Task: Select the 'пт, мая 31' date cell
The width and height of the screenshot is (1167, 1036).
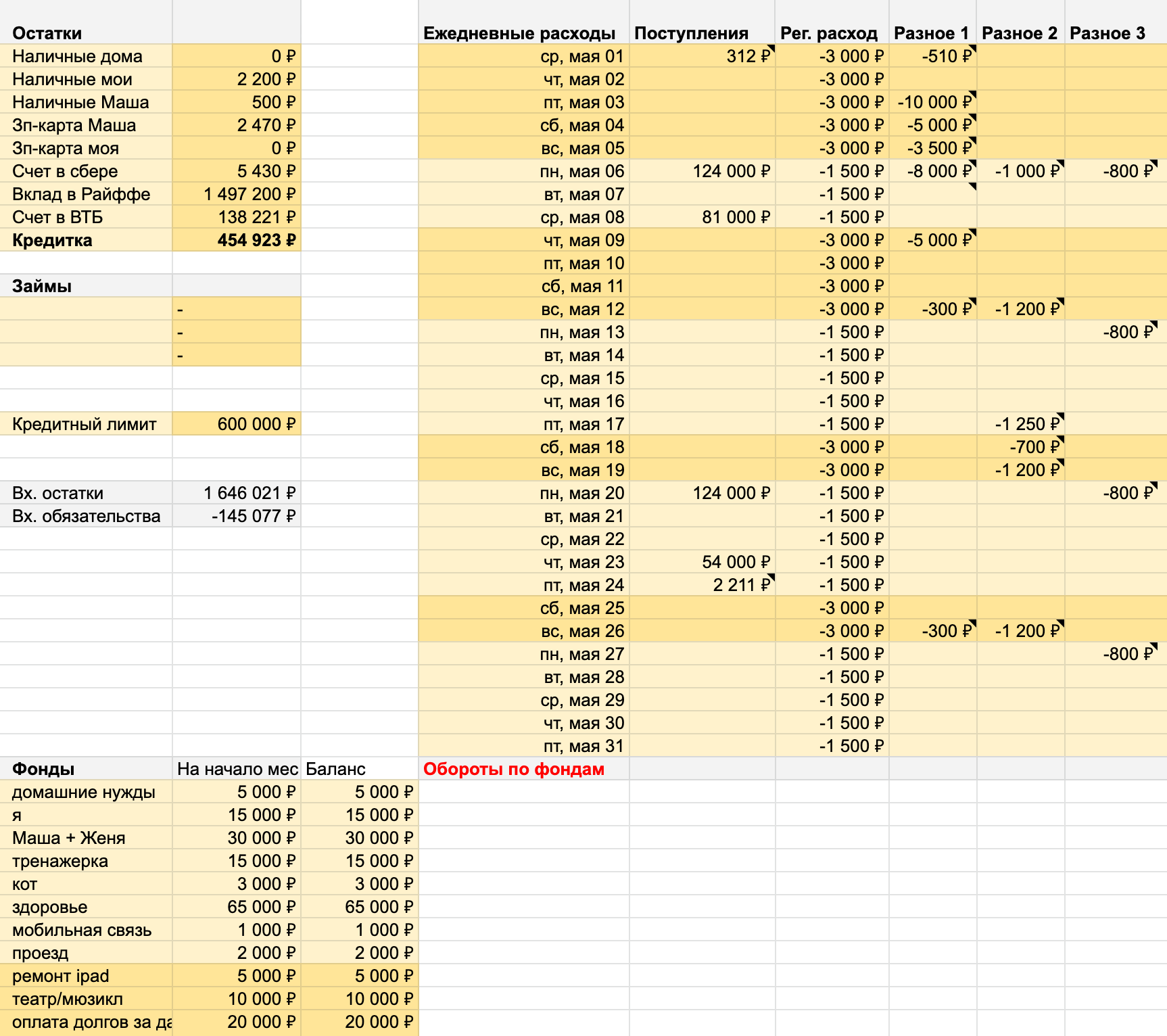Action: coord(524,746)
